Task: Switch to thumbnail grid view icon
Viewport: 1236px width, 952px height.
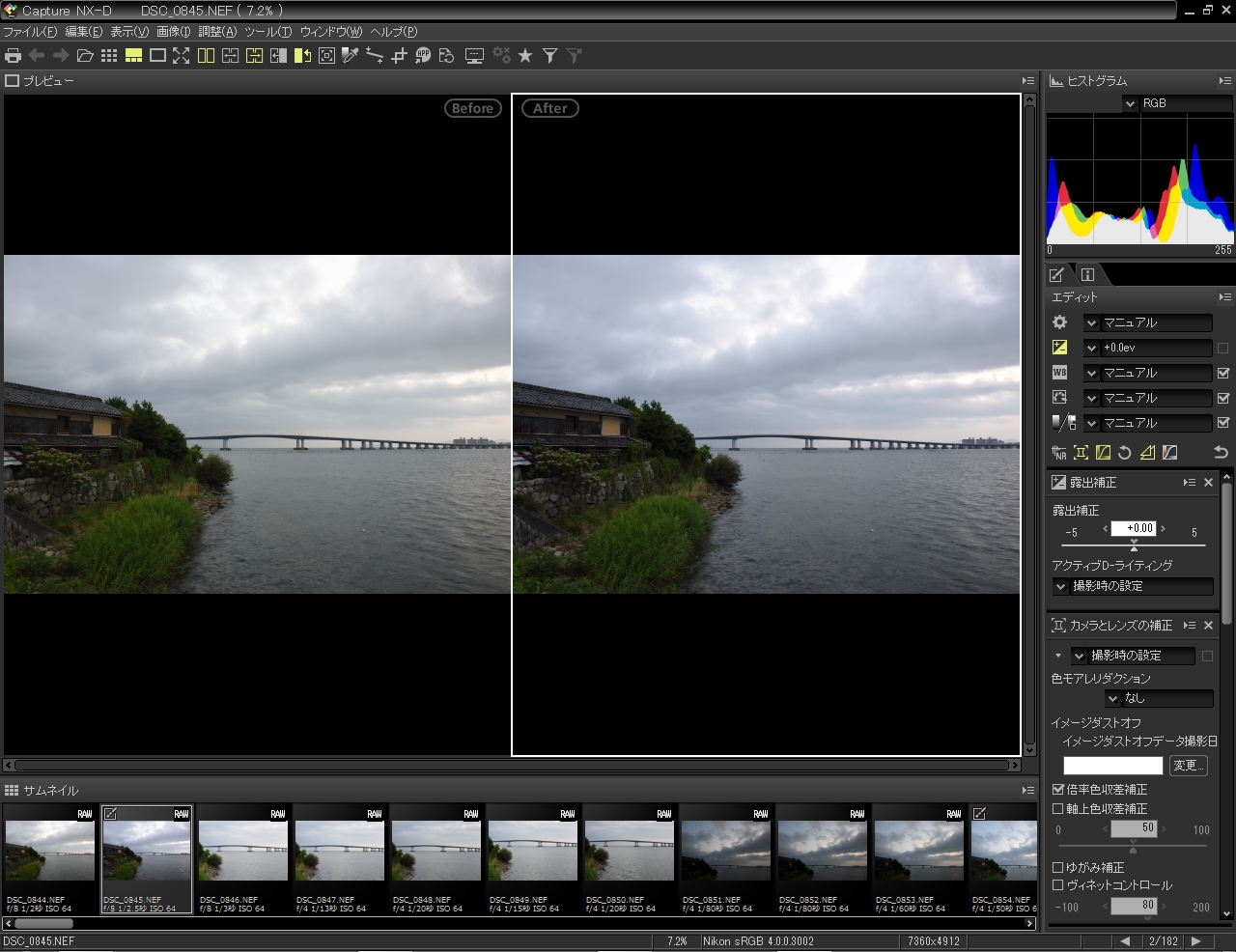Action: click(109, 56)
